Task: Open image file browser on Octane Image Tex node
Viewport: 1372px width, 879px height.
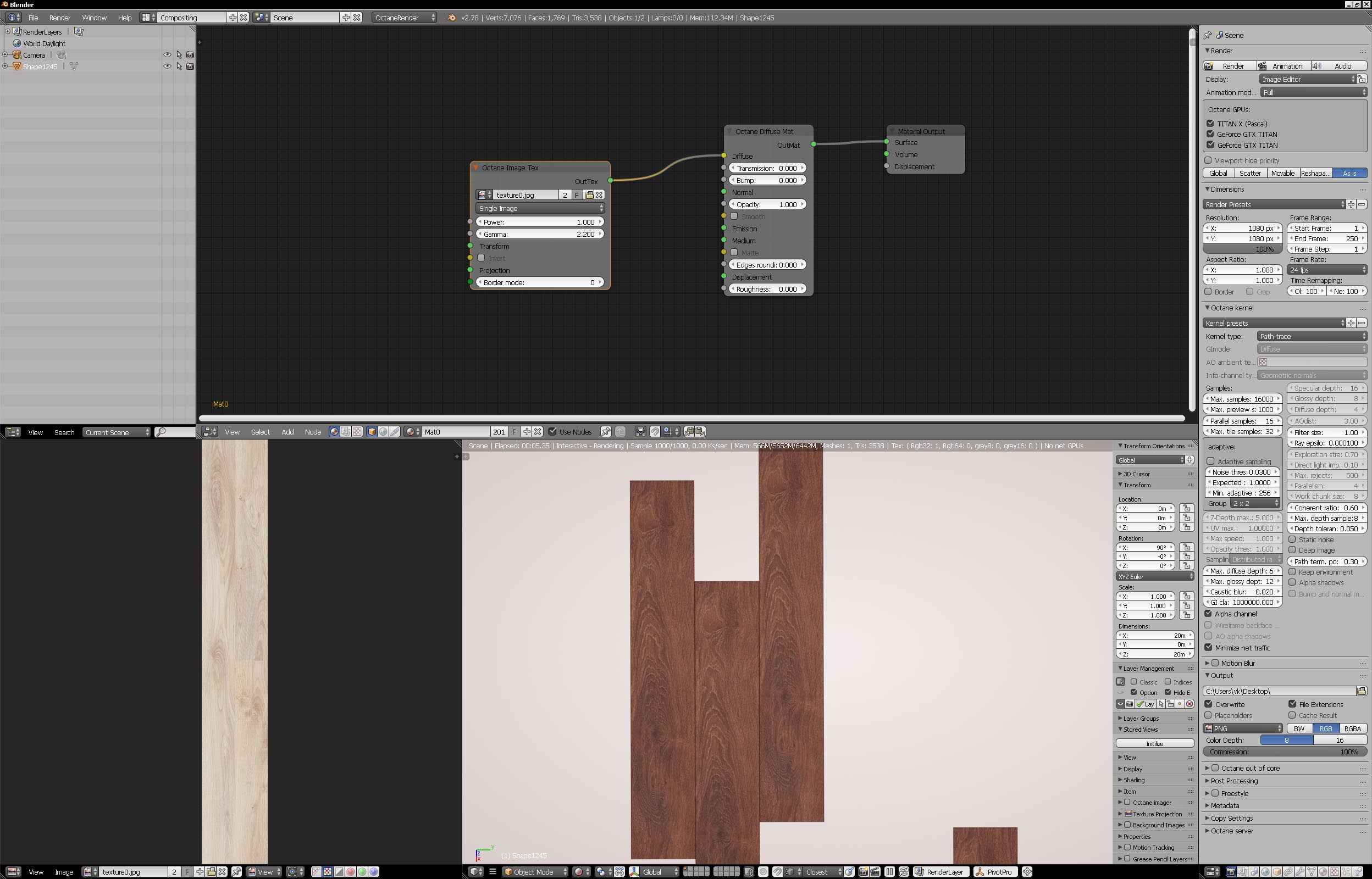Action: click(589, 195)
